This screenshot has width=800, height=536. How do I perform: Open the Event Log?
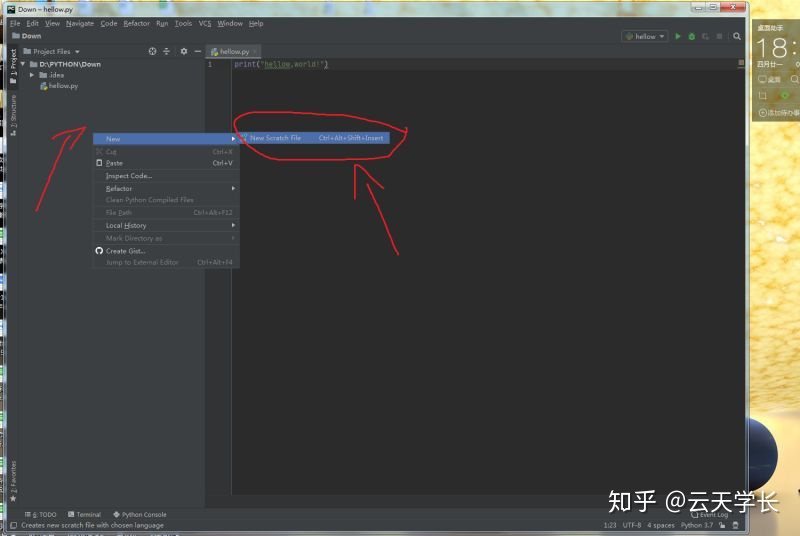[710, 515]
